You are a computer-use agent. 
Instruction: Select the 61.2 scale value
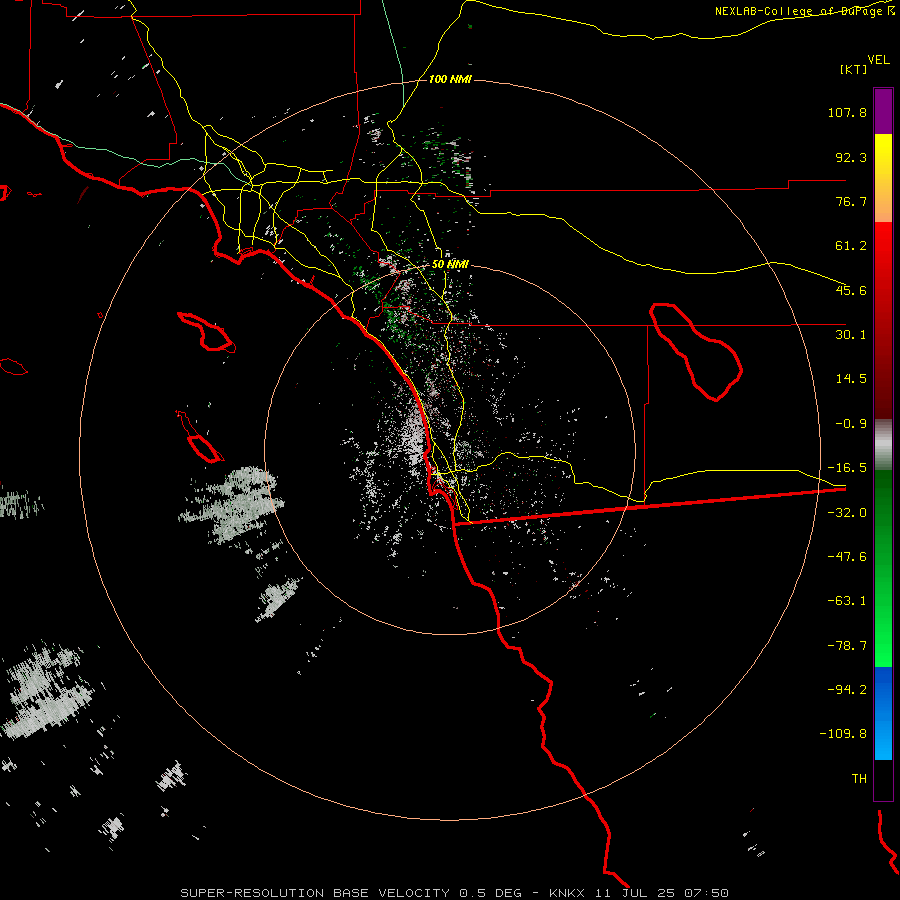[x=851, y=246]
